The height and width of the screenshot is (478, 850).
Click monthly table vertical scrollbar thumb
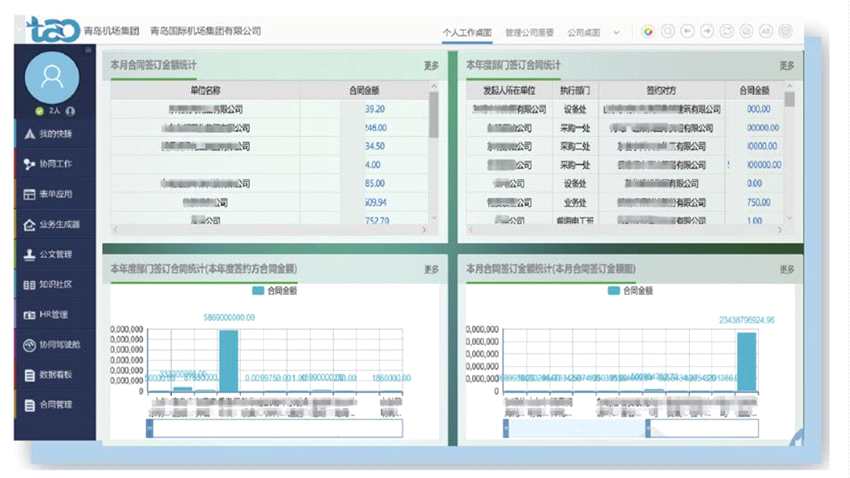point(434,114)
